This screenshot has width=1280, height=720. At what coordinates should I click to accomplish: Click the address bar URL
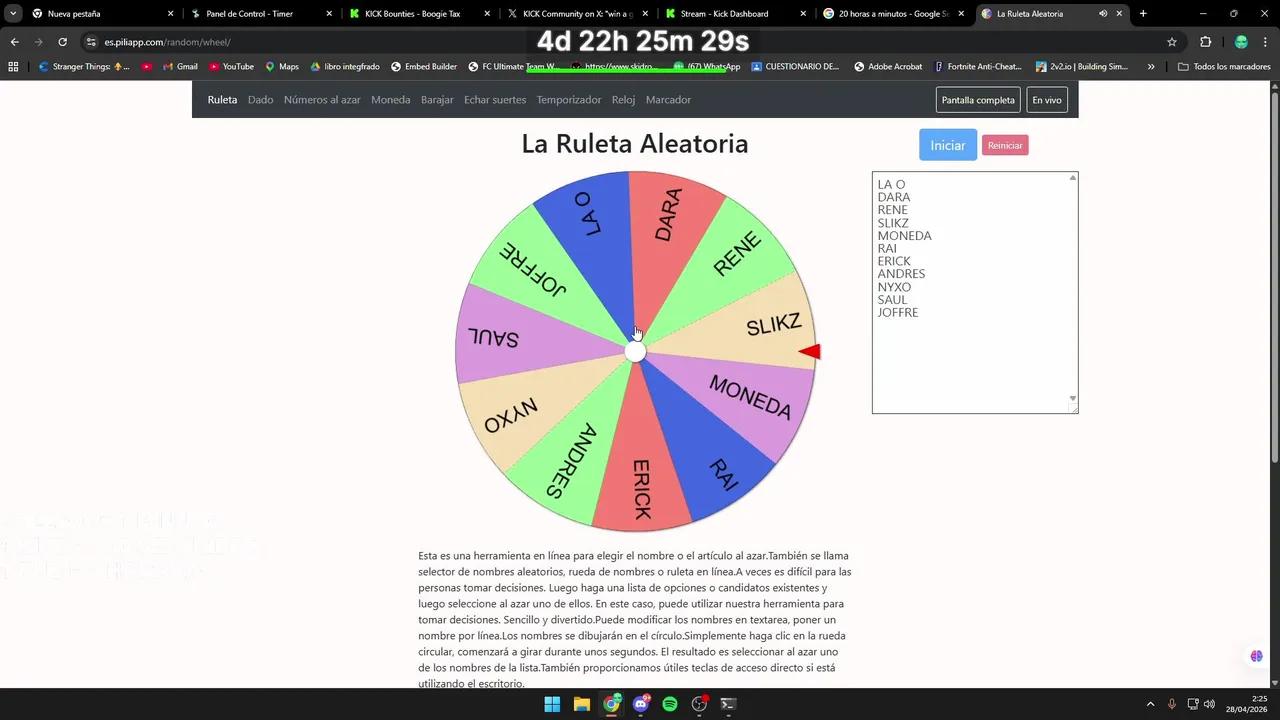[x=167, y=42]
